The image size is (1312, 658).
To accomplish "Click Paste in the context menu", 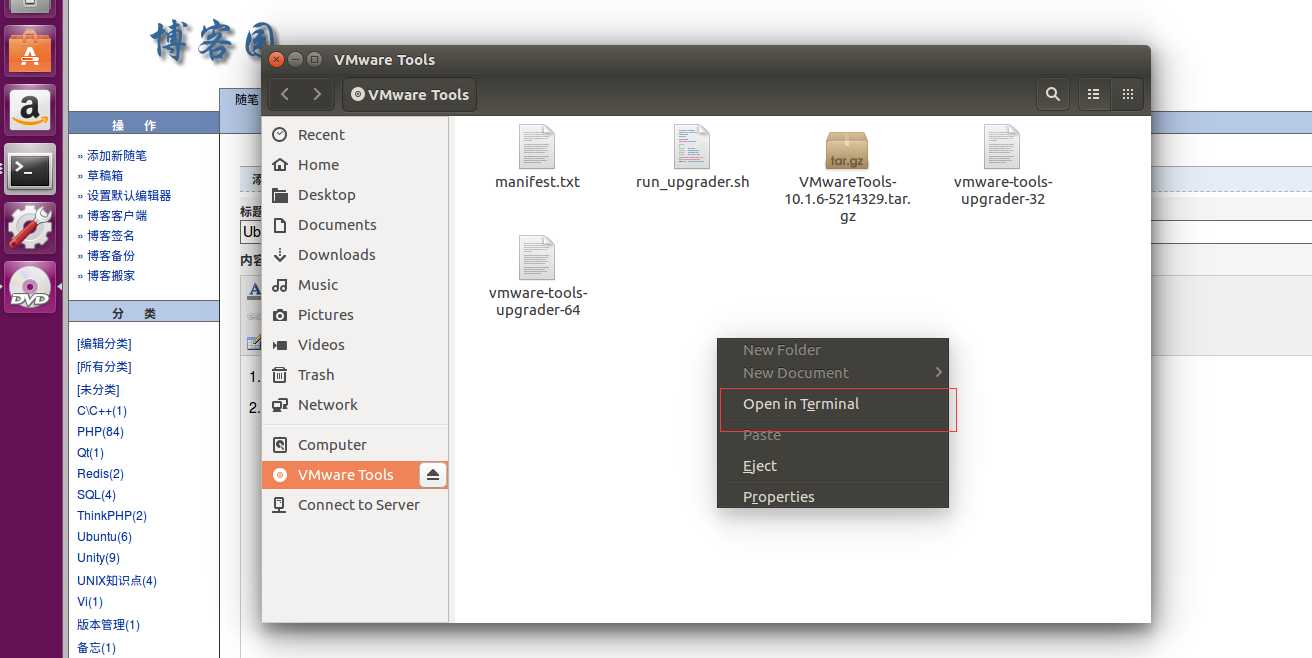I will [832, 435].
